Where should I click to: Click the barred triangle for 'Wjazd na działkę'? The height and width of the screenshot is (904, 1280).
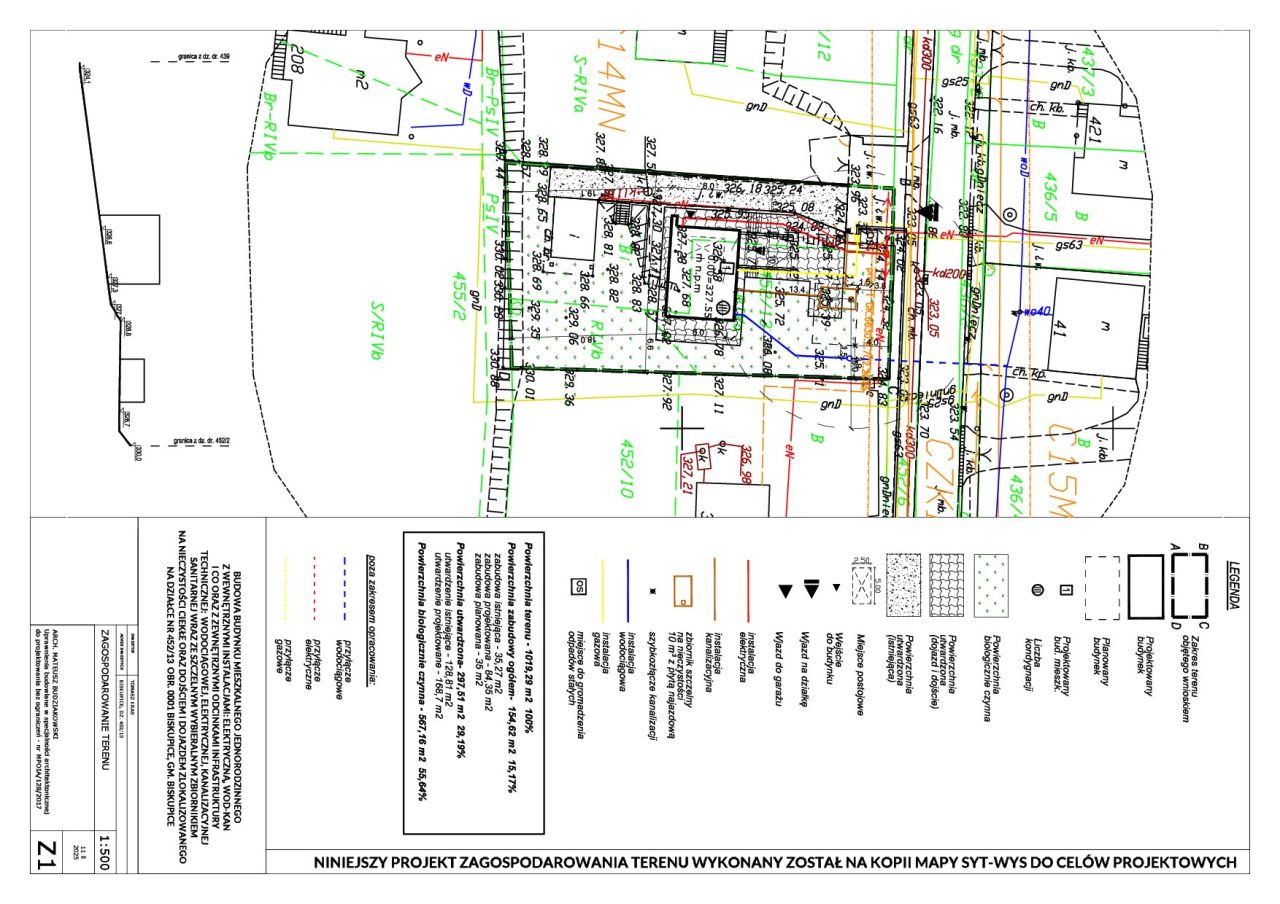(x=811, y=589)
